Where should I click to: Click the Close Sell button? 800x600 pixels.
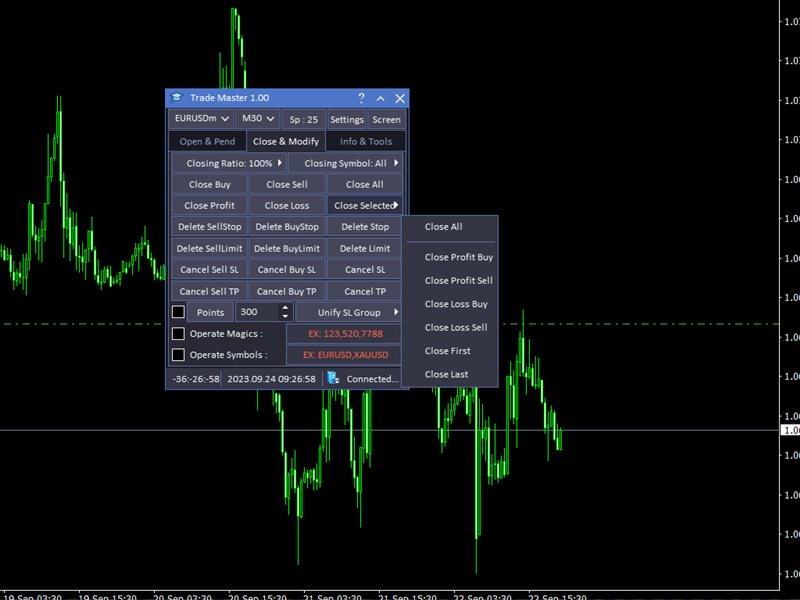[287, 184]
